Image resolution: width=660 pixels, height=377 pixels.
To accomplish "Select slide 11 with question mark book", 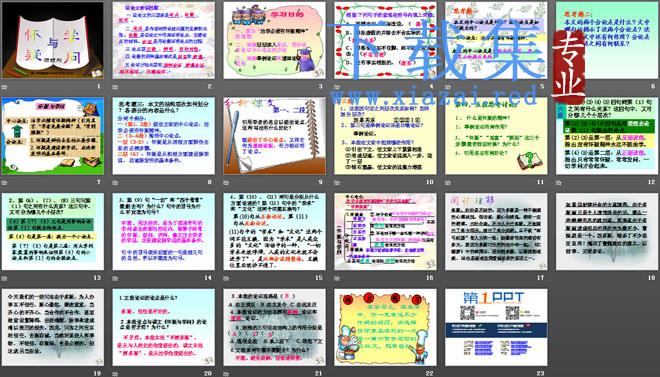I will pyautogui.click(x=496, y=136).
